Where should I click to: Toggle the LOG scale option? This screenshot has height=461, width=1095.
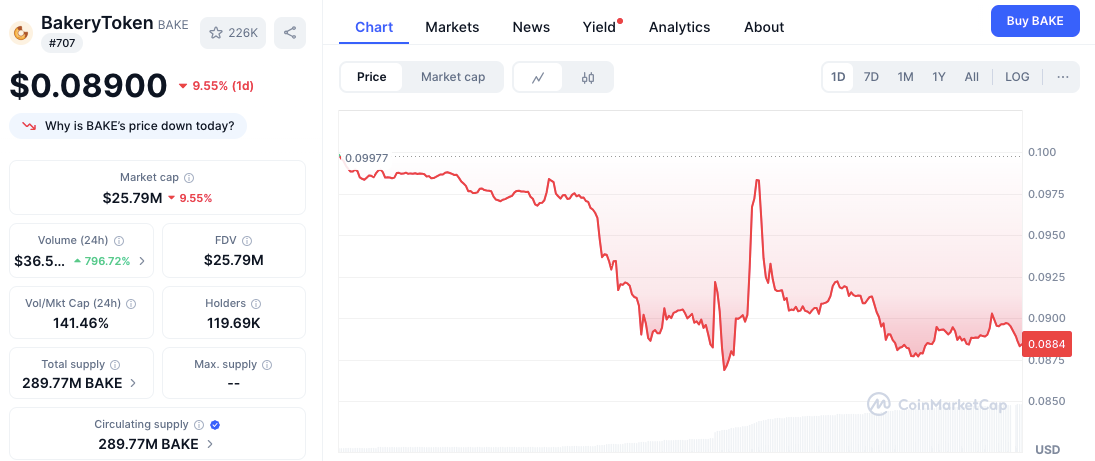pos(1017,77)
